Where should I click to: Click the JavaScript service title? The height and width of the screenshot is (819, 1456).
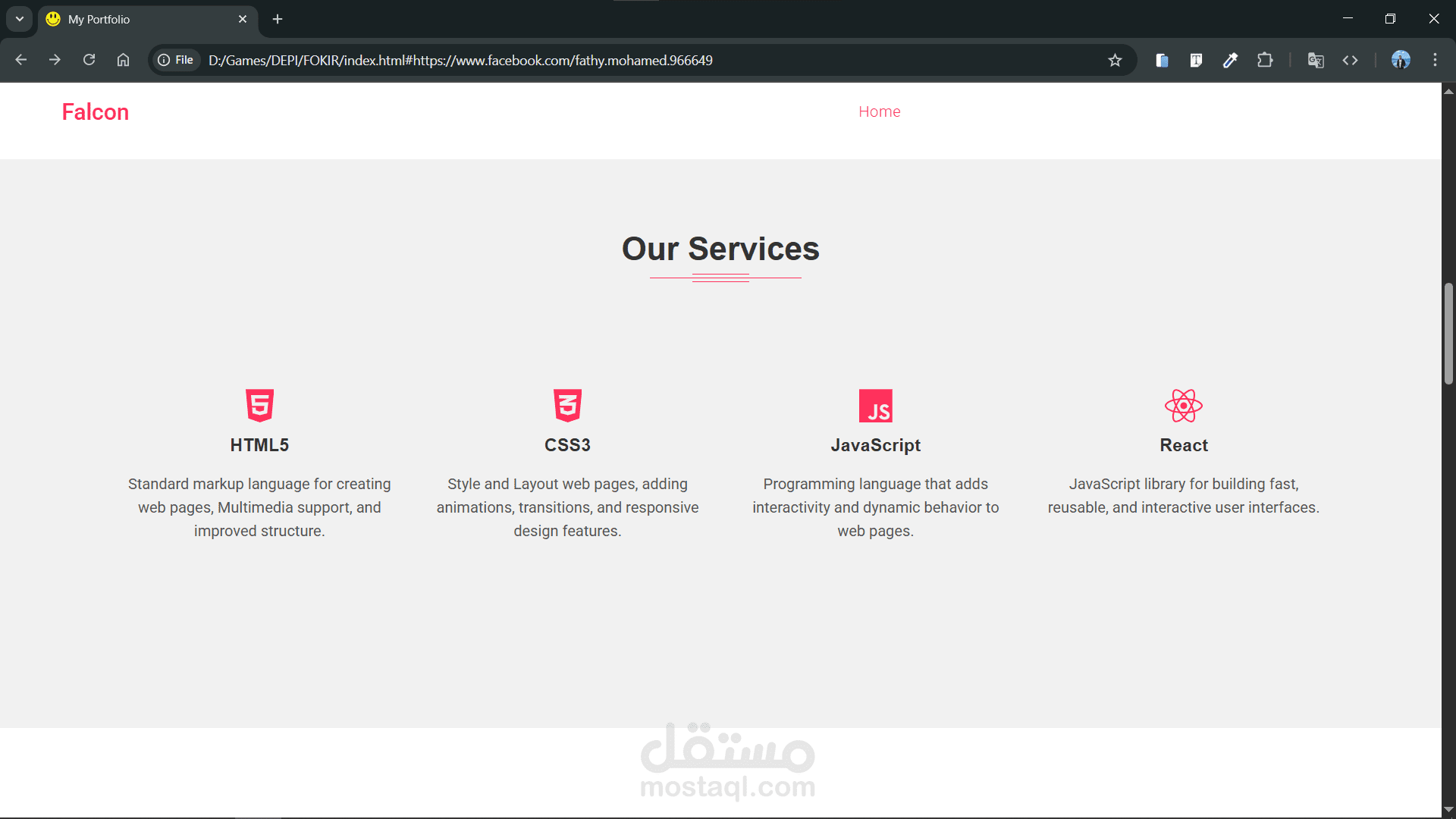(875, 445)
